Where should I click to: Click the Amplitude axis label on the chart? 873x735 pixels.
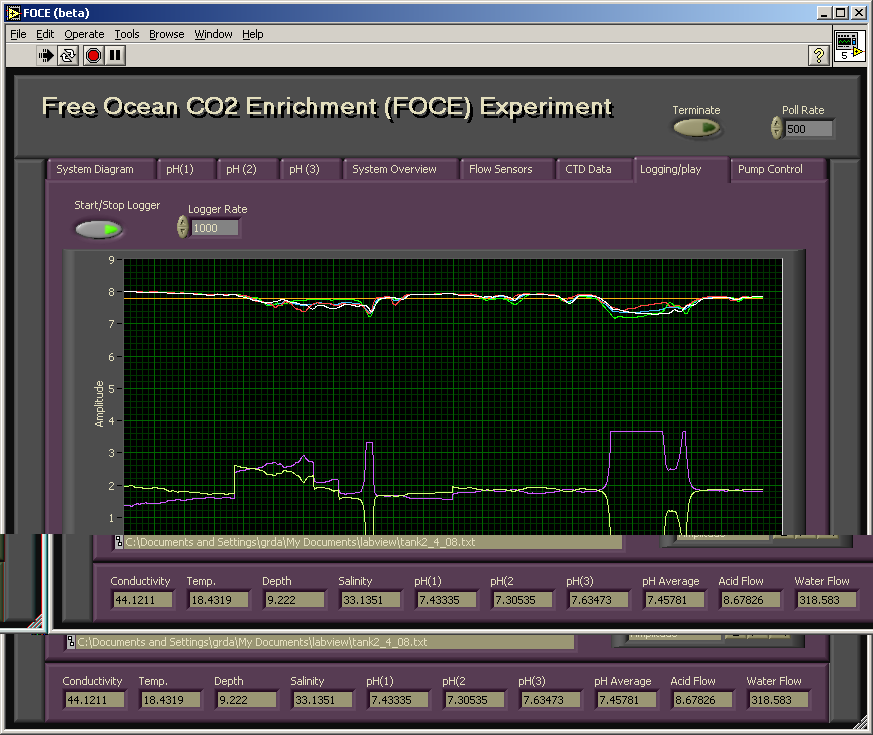(x=99, y=404)
